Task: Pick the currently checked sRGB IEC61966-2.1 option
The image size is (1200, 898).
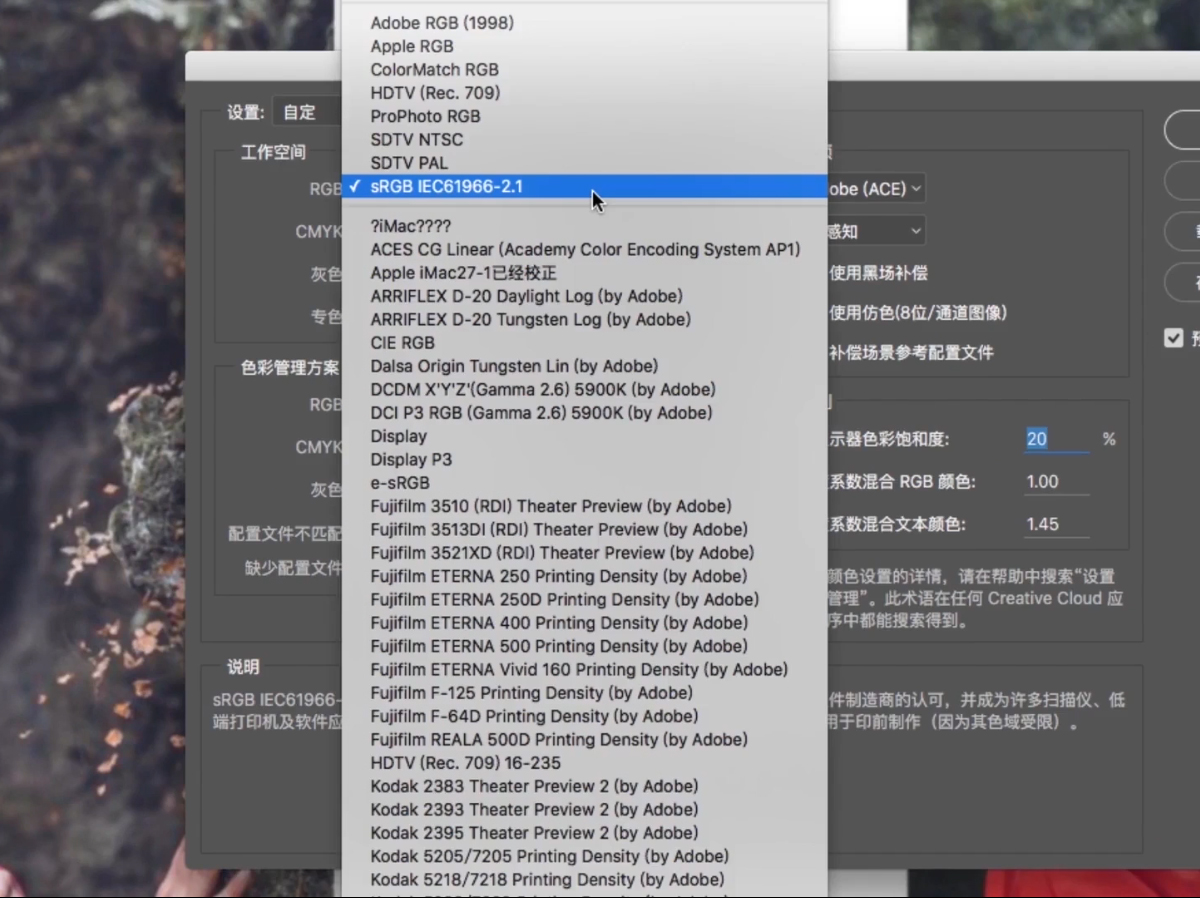Action: [x=446, y=186]
